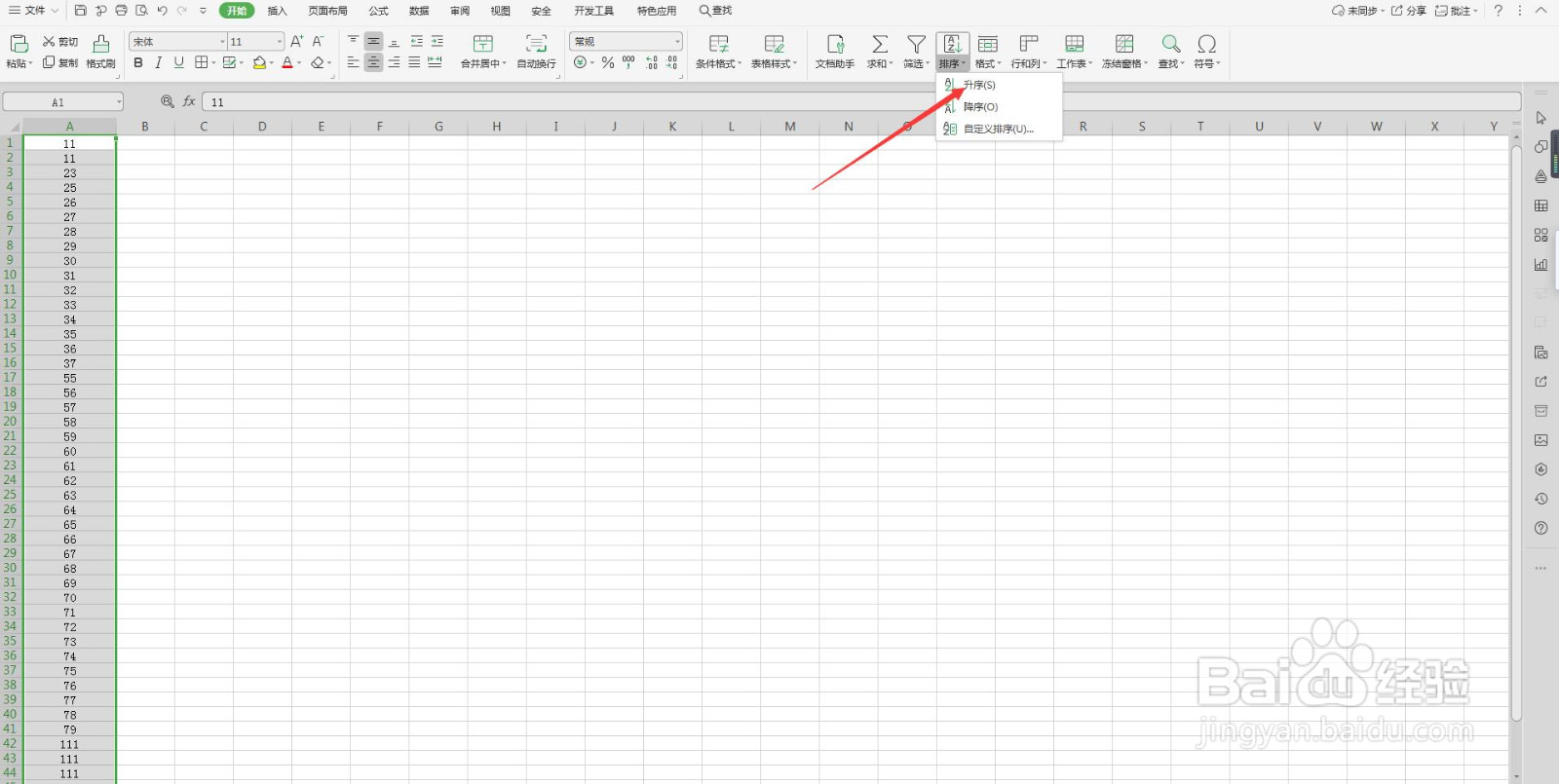This screenshot has width=1559, height=784.
Task: Open the 符号 symbol omega icon
Action: click(1206, 44)
